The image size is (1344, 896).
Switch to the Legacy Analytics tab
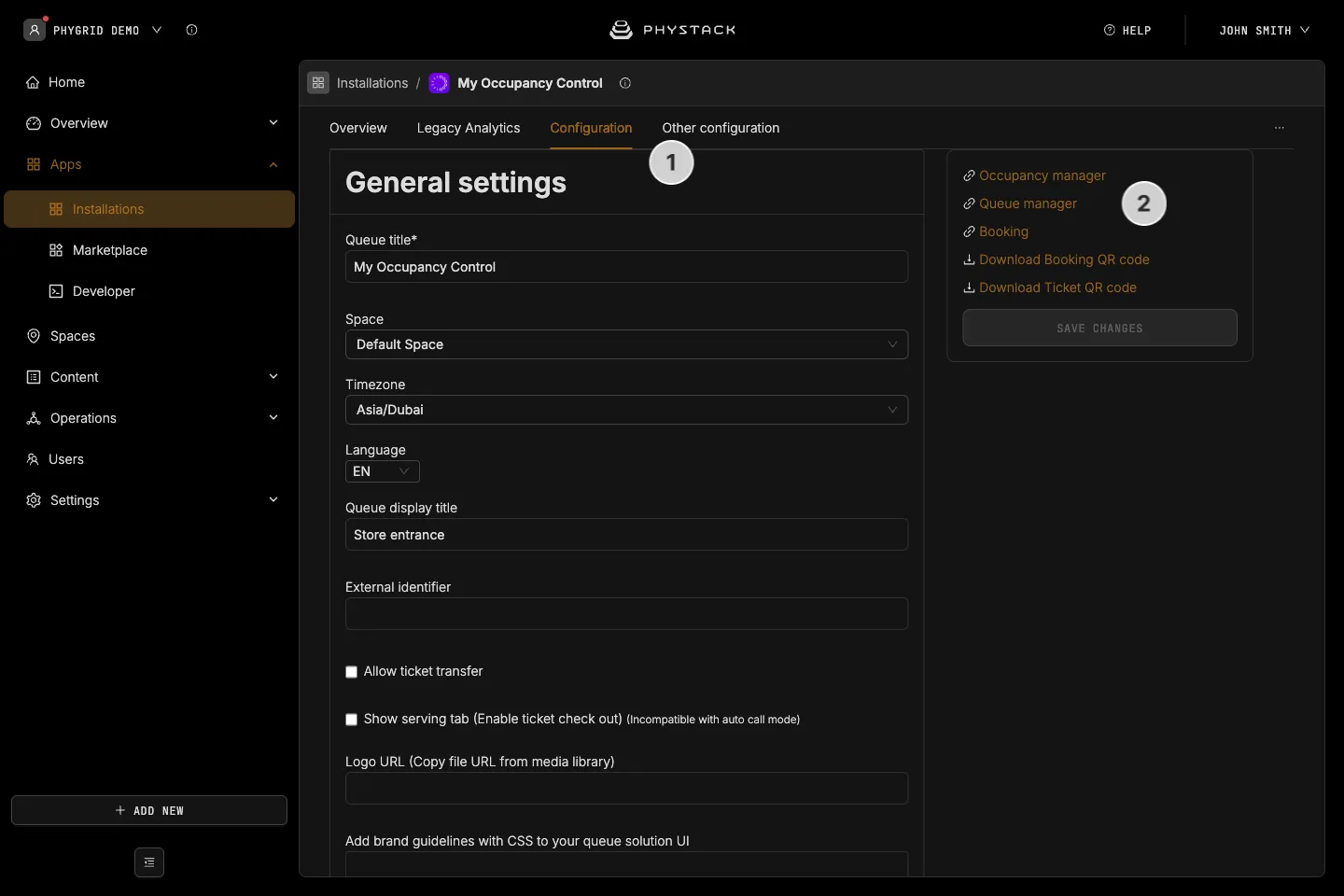click(x=469, y=128)
